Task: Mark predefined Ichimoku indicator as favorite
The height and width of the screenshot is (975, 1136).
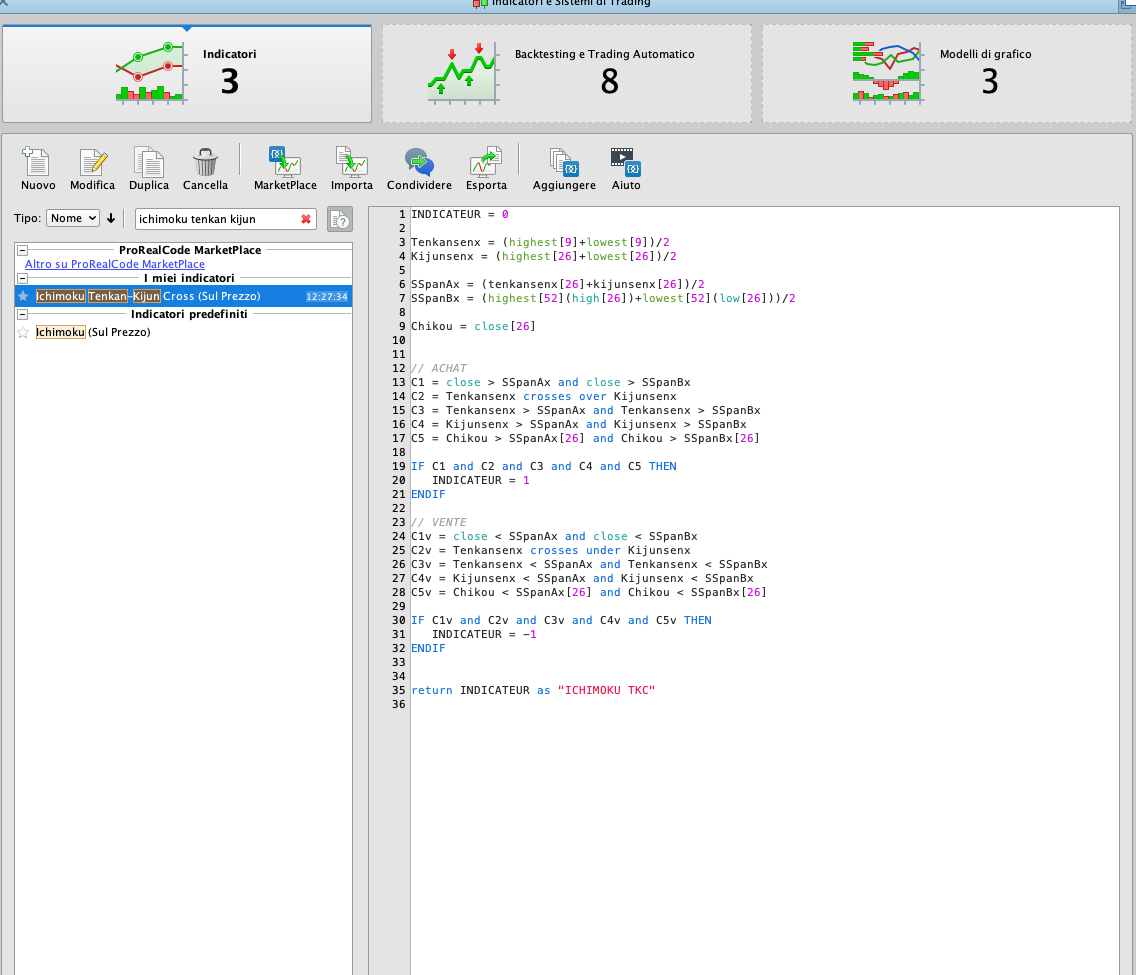Action: tap(23, 332)
